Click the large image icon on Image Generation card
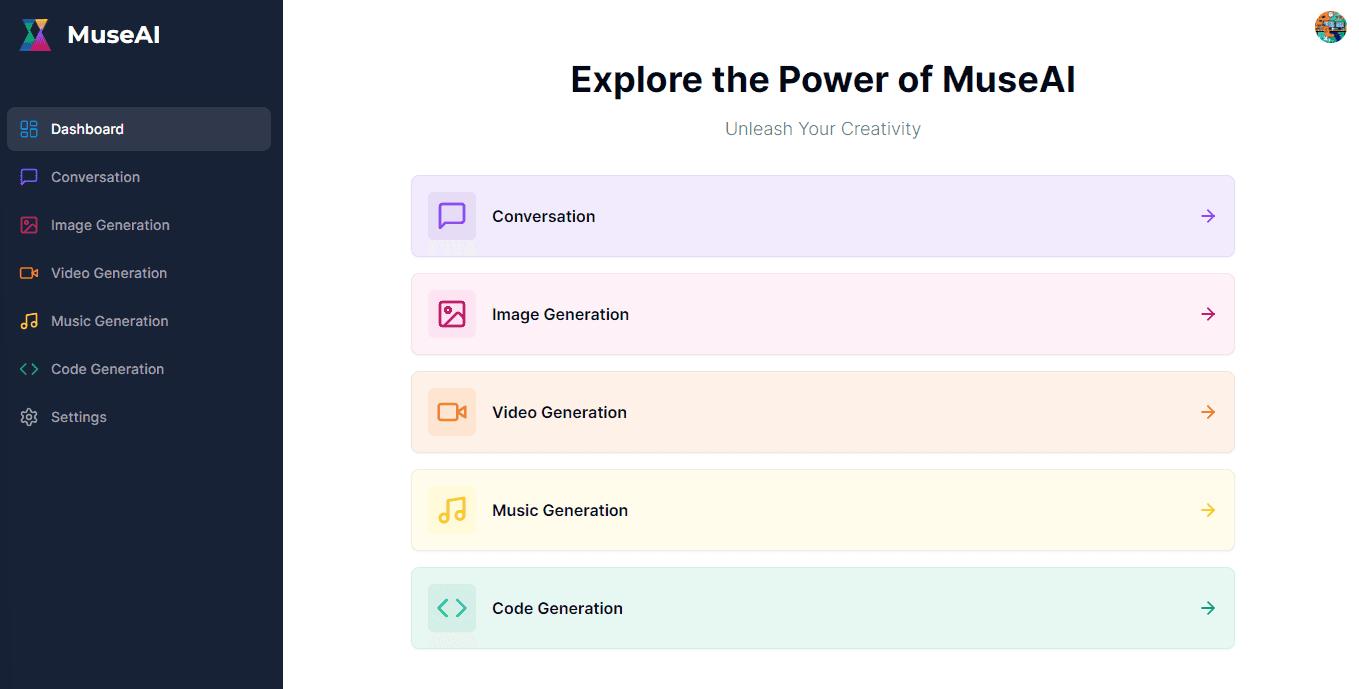This screenshot has width=1359, height=689. 452,314
